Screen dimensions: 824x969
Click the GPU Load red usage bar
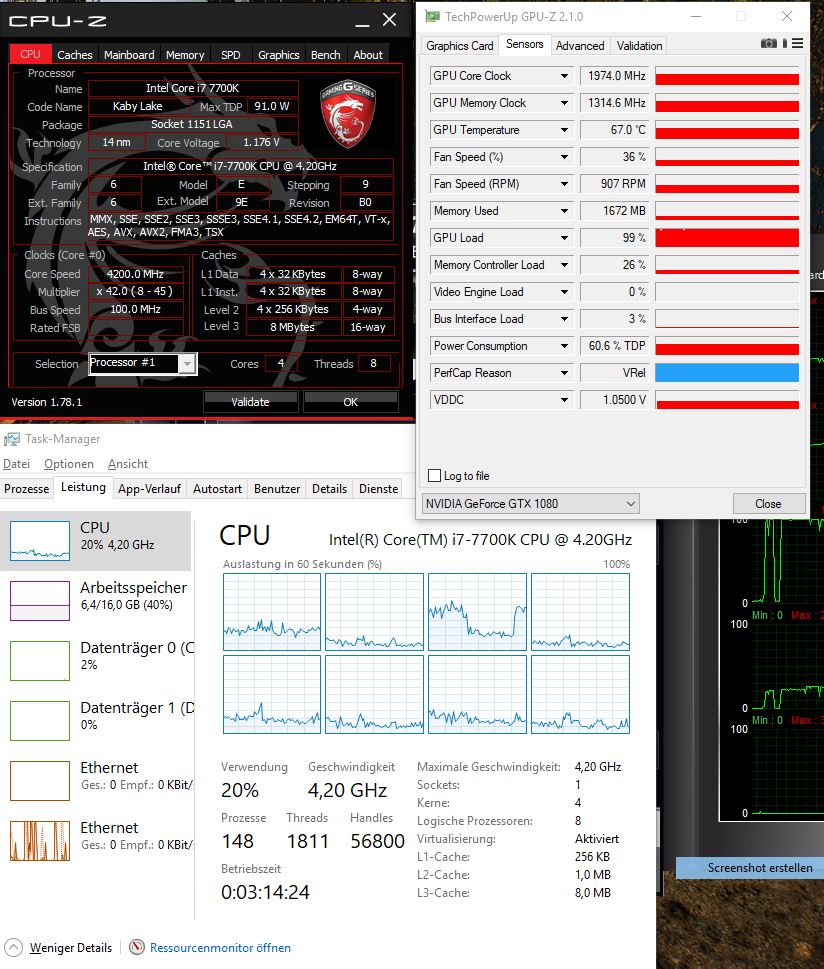(x=727, y=238)
